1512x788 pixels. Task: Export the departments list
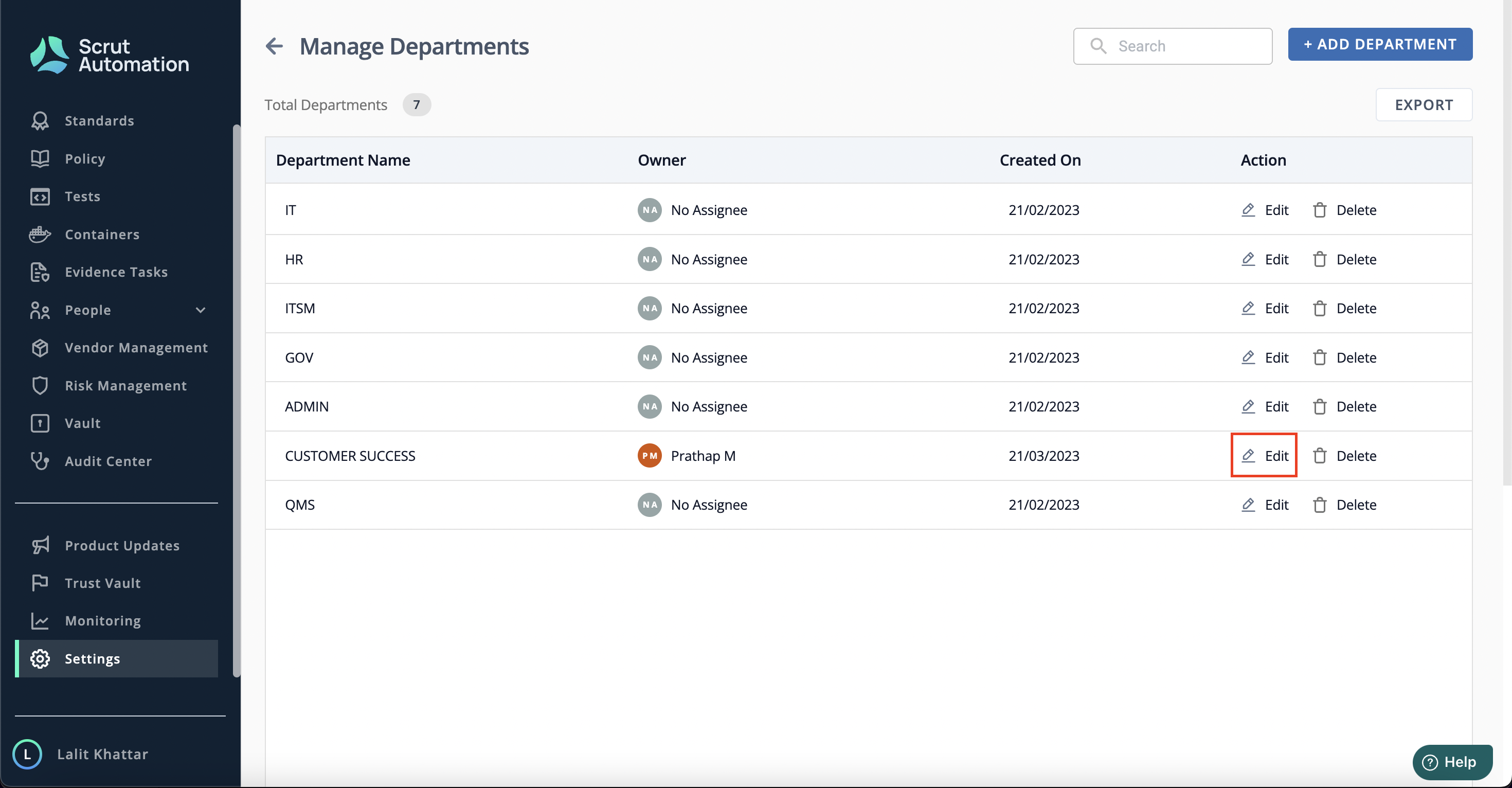click(x=1424, y=104)
